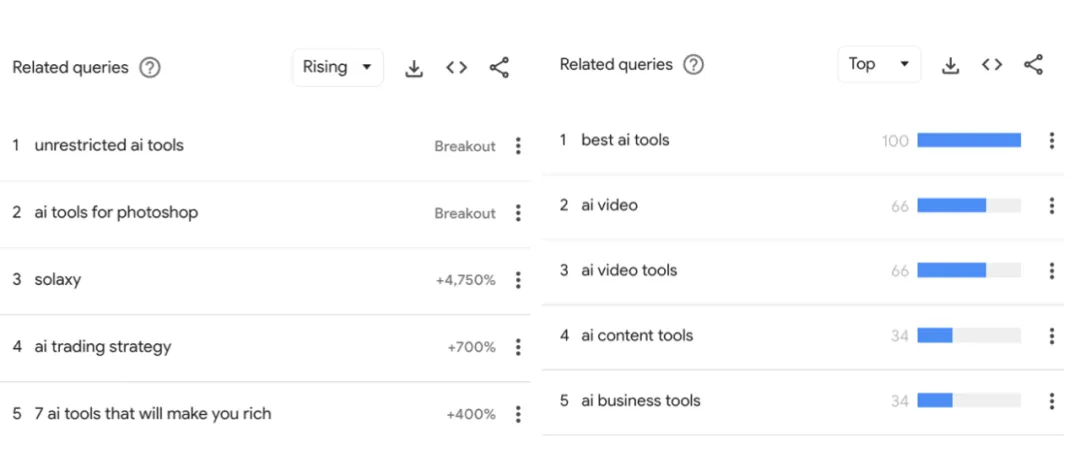Screen dimensions: 1080x463
Task: Click the 'ai tools for photoshop' query
Action: tap(116, 212)
